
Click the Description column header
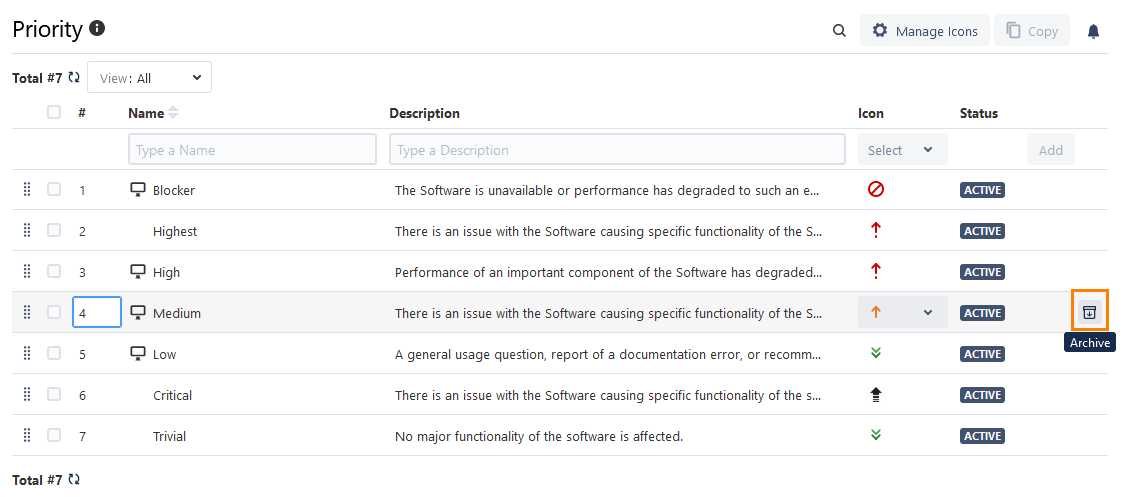tap(425, 113)
